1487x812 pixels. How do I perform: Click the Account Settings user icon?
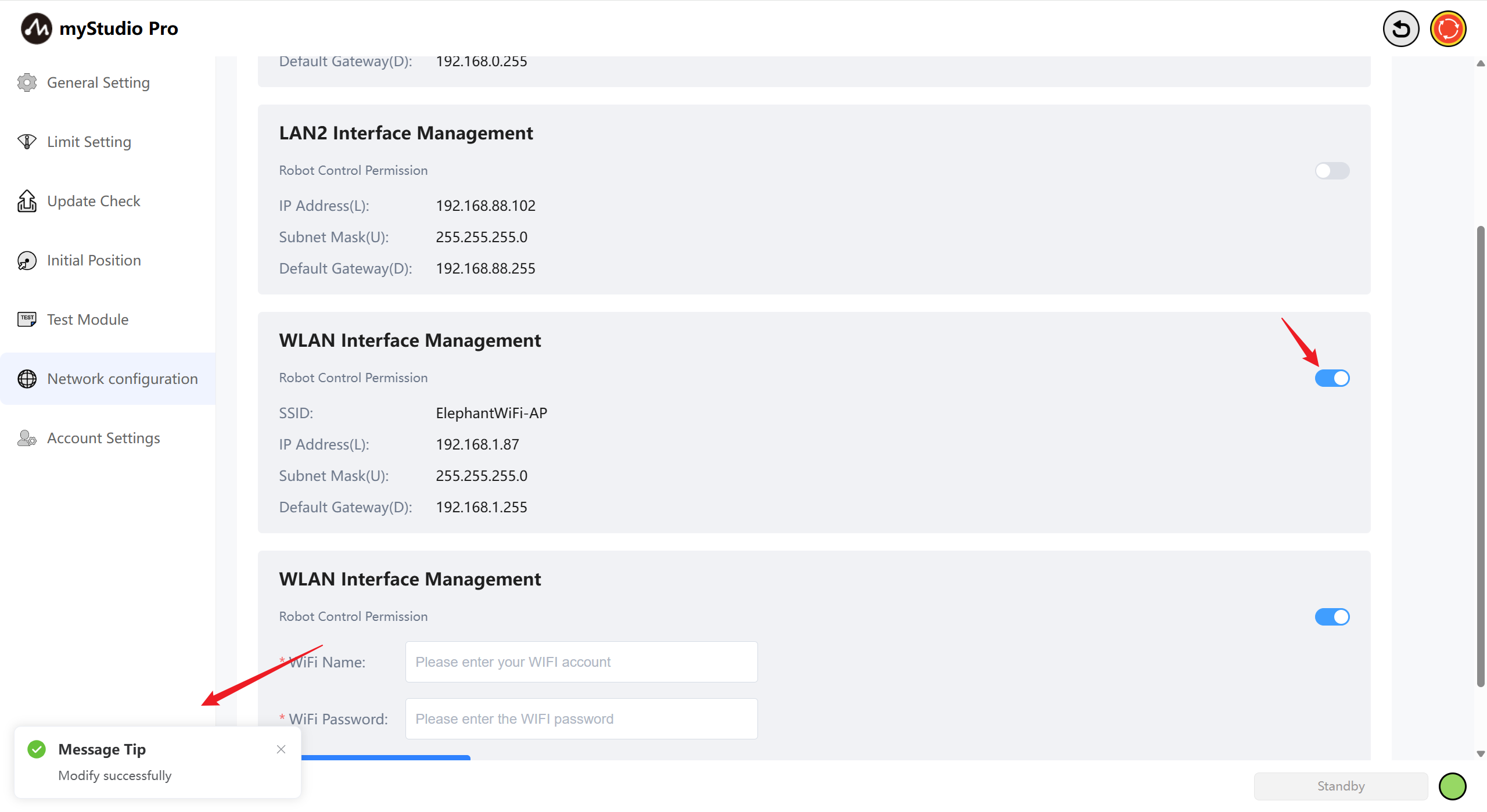click(27, 438)
